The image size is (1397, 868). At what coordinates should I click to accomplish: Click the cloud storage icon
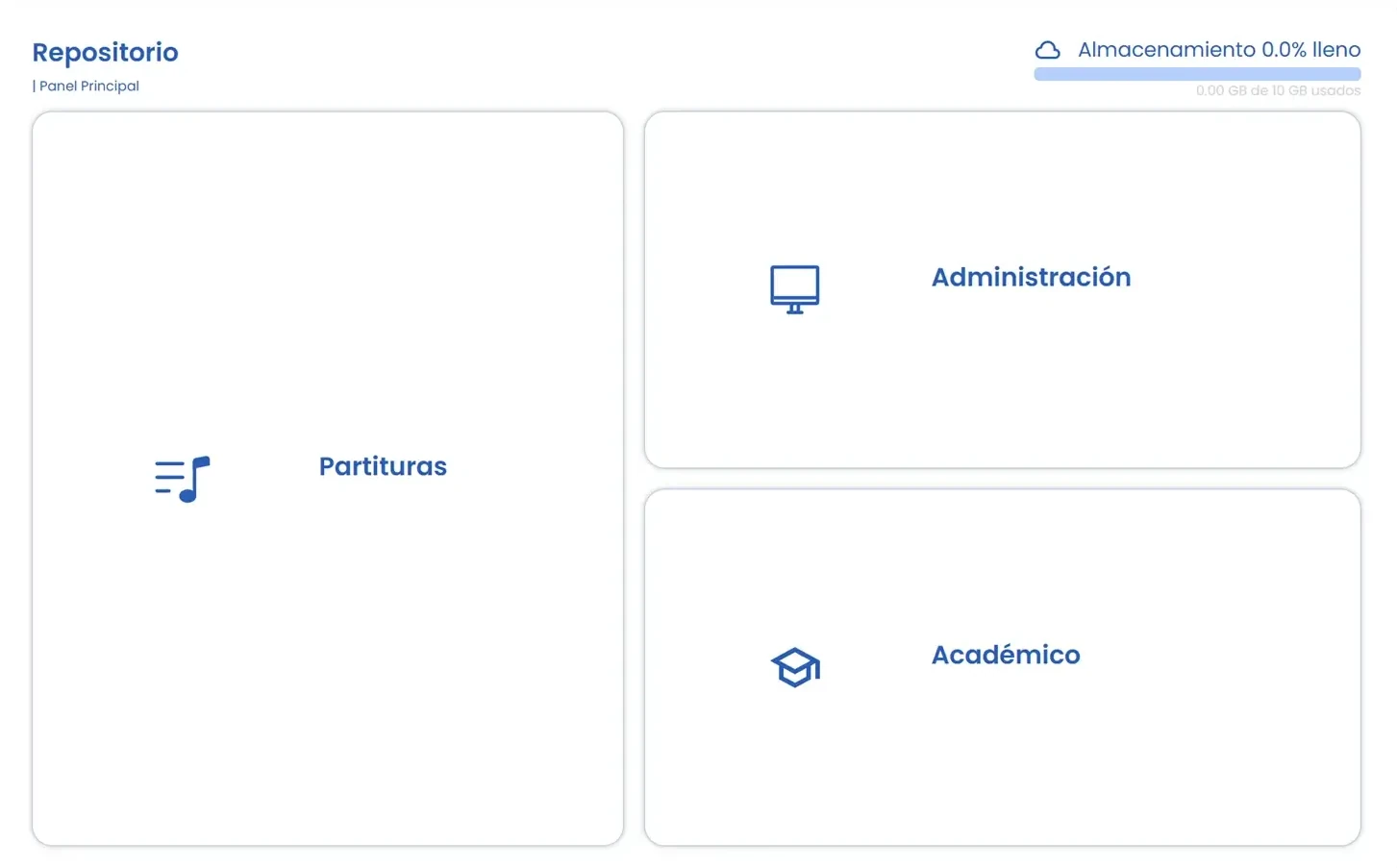point(1047,49)
